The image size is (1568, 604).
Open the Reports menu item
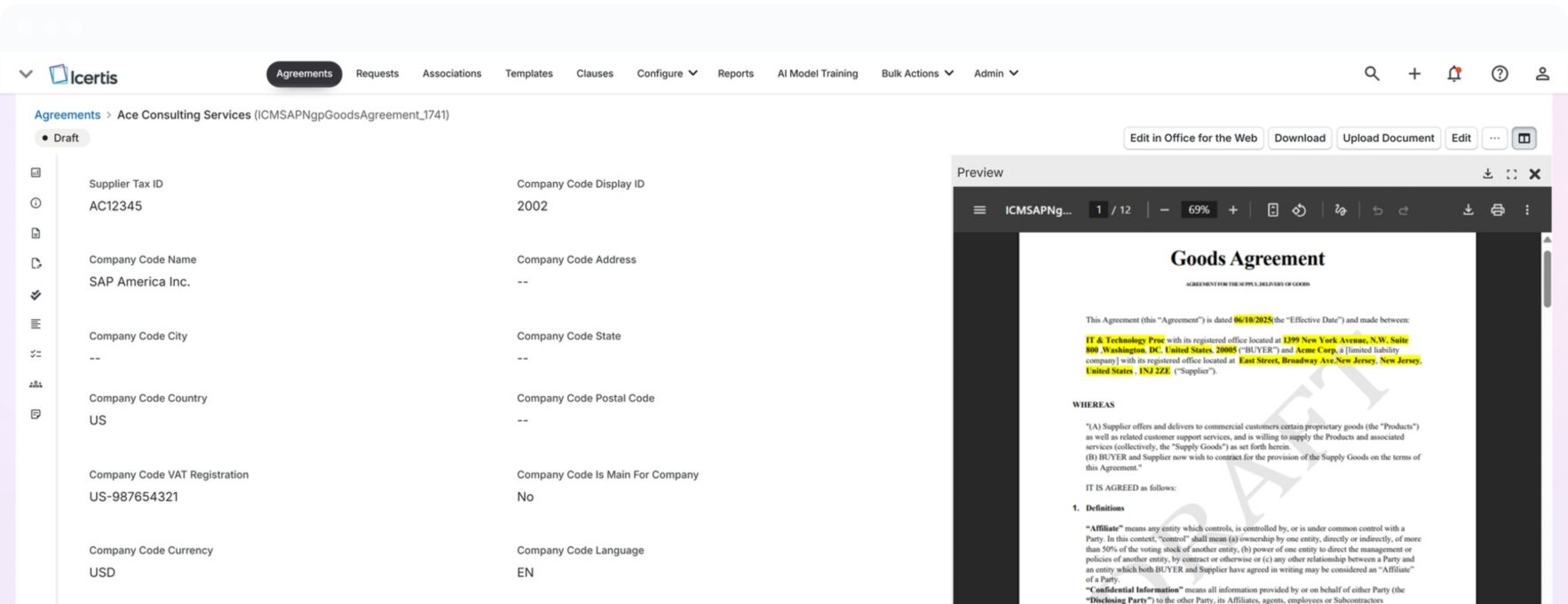(x=735, y=74)
